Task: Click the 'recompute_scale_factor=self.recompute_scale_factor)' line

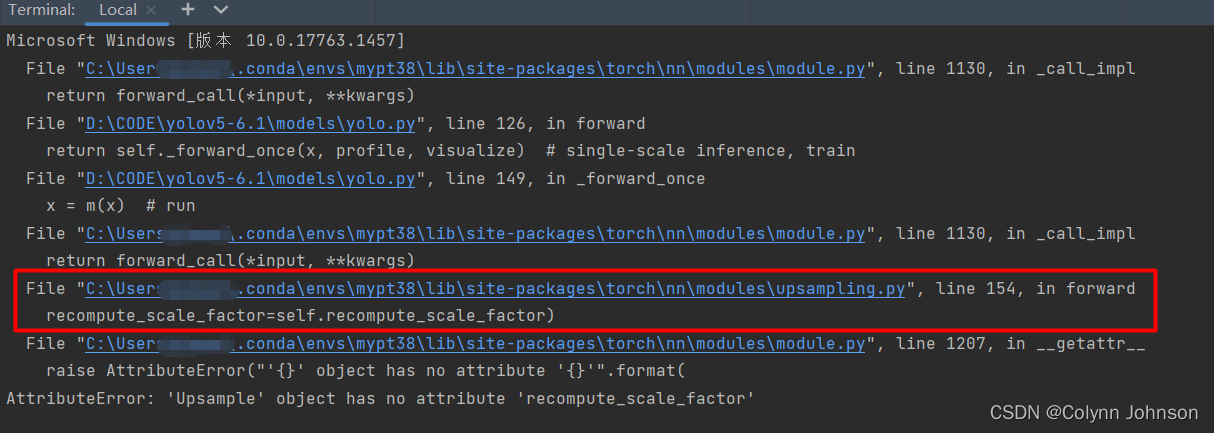Action: pyautogui.click(x=300, y=316)
